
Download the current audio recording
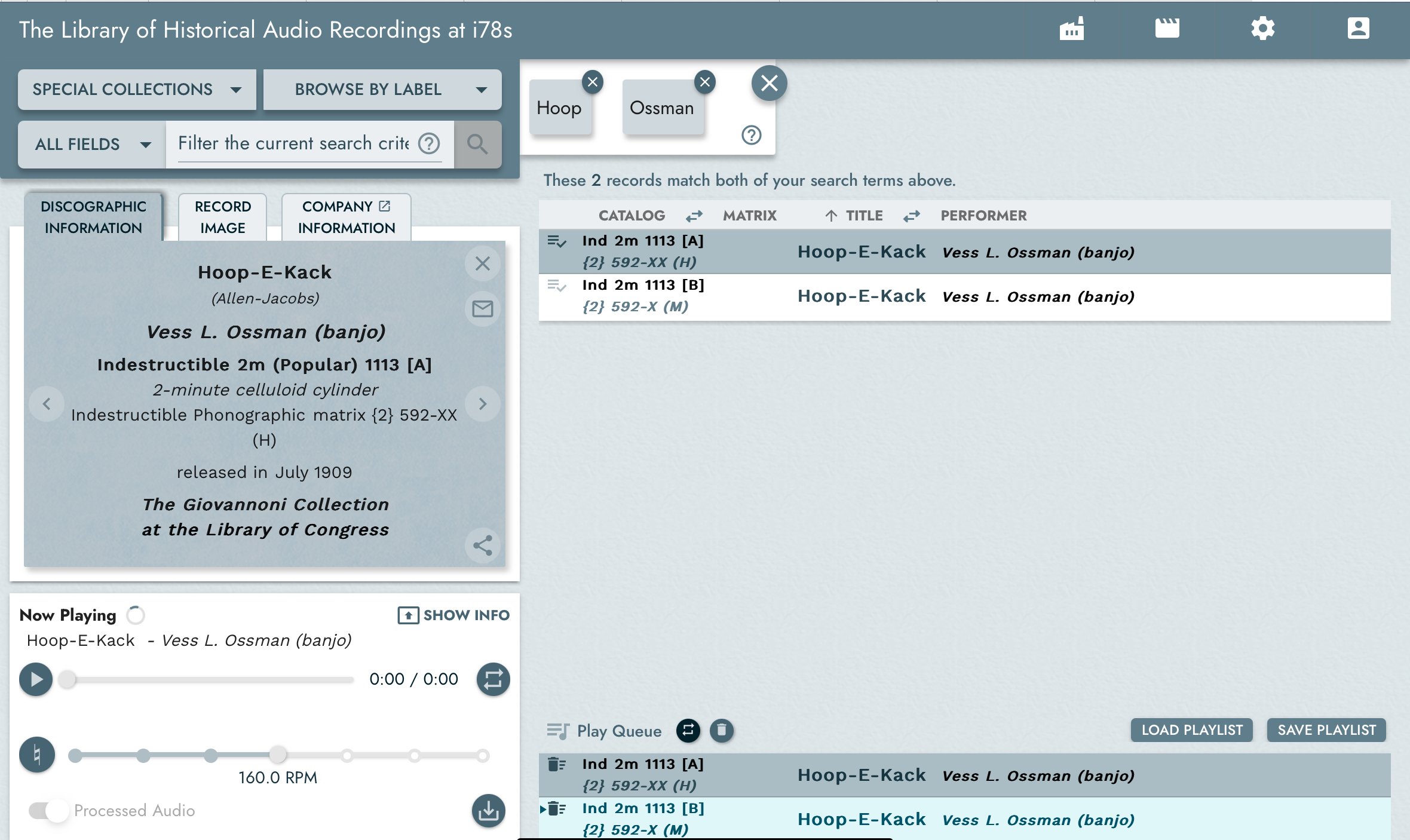click(488, 811)
